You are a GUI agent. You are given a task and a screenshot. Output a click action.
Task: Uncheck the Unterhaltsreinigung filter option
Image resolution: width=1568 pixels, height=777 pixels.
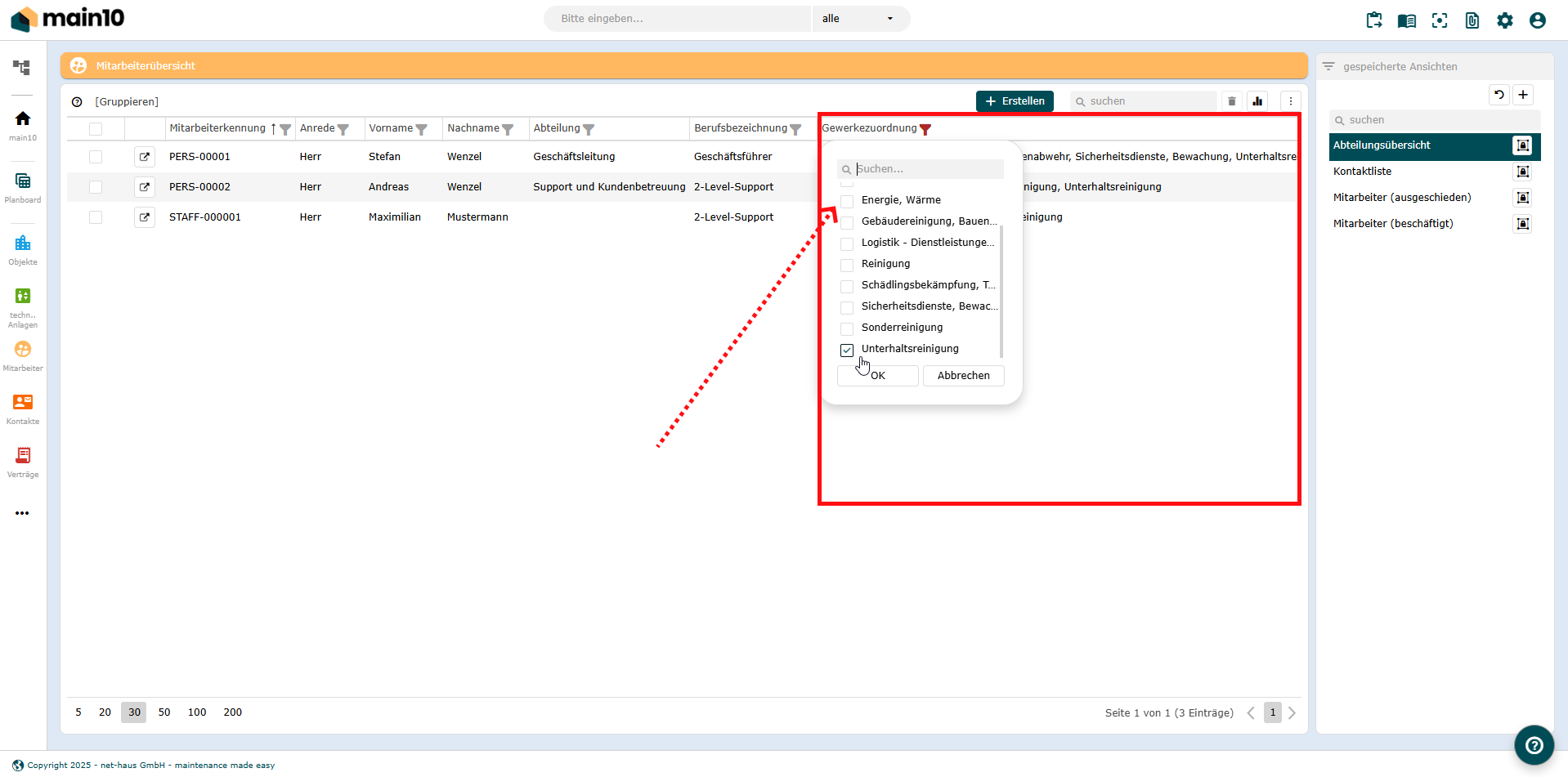pos(847,350)
